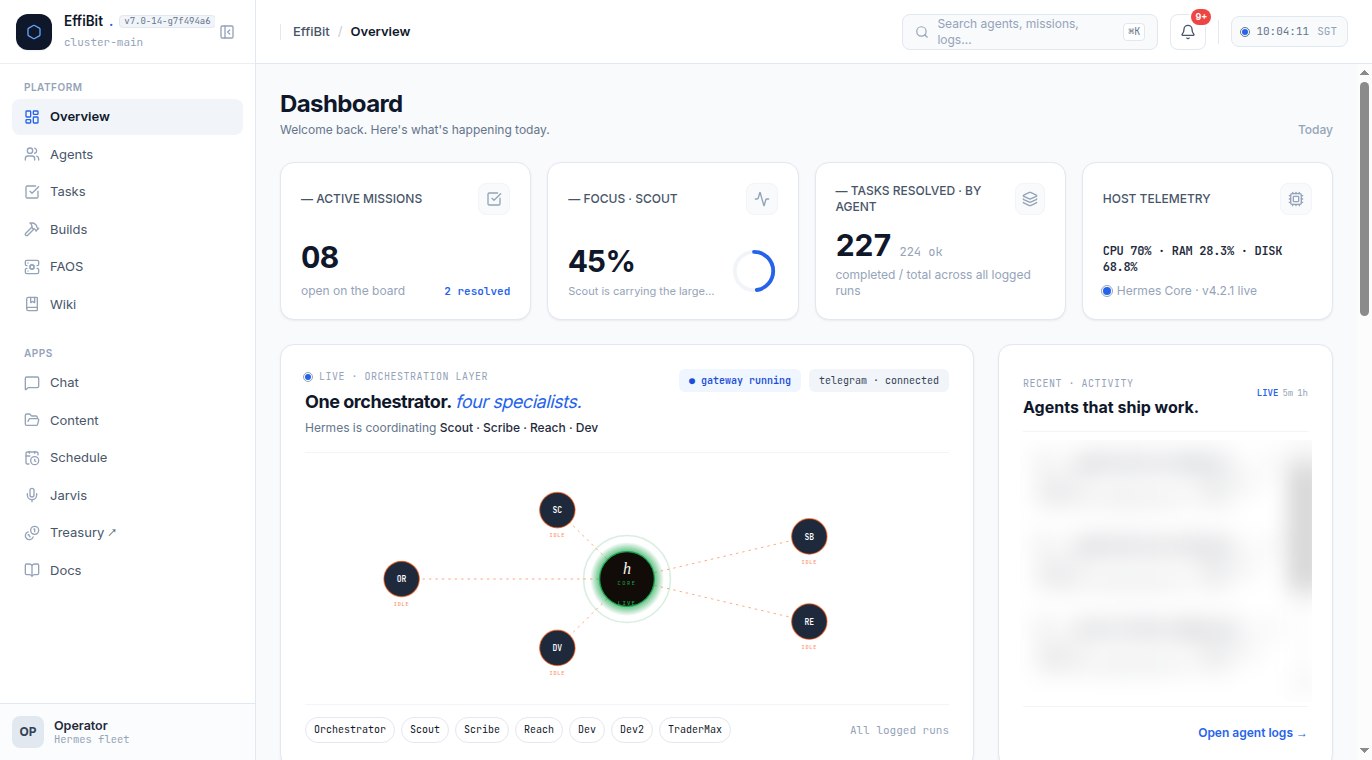The width and height of the screenshot is (1372, 760).
Task: Filter runs by Dev chip
Action: (x=587, y=730)
